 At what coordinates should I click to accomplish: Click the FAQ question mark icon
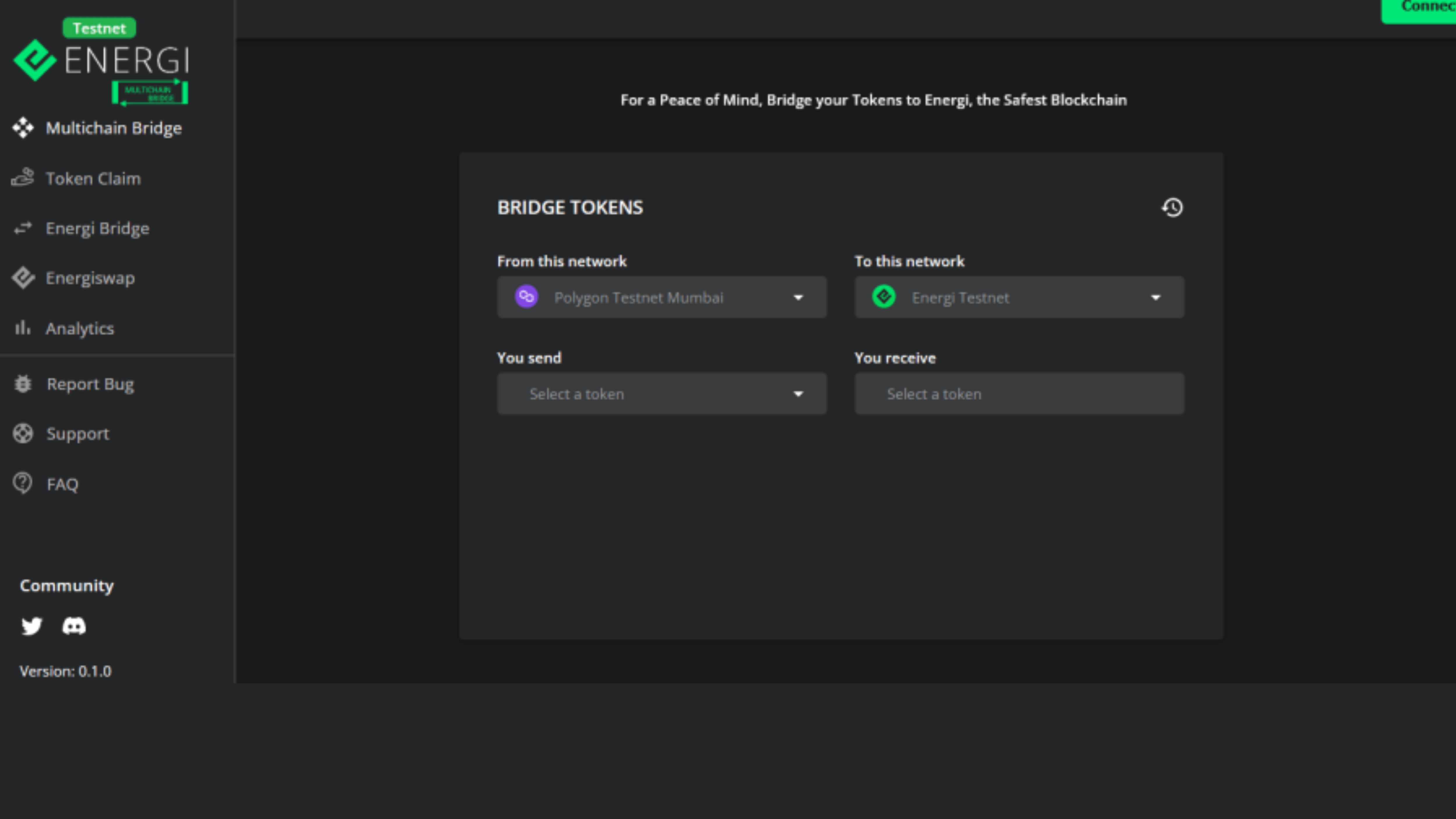point(23,483)
